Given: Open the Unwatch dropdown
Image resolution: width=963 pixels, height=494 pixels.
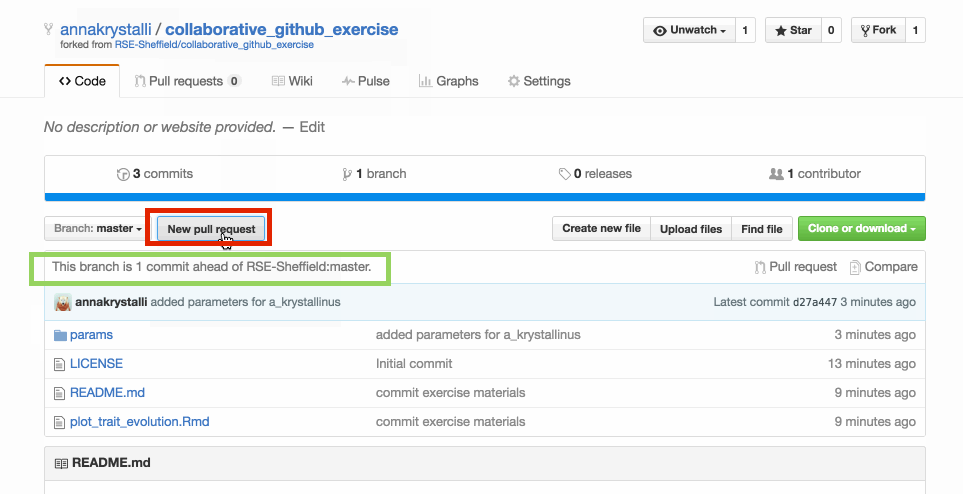Looking at the screenshot, I should click(689, 30).
